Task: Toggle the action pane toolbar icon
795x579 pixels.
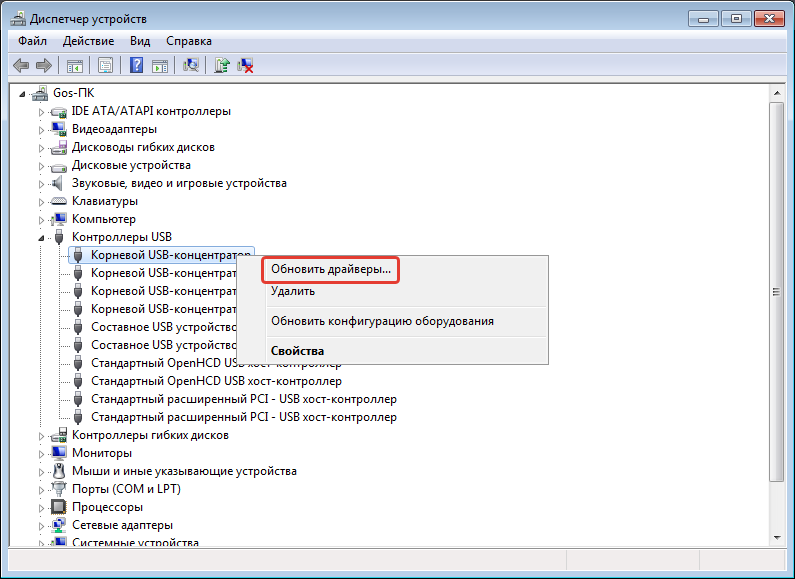Action: [160, 65]
